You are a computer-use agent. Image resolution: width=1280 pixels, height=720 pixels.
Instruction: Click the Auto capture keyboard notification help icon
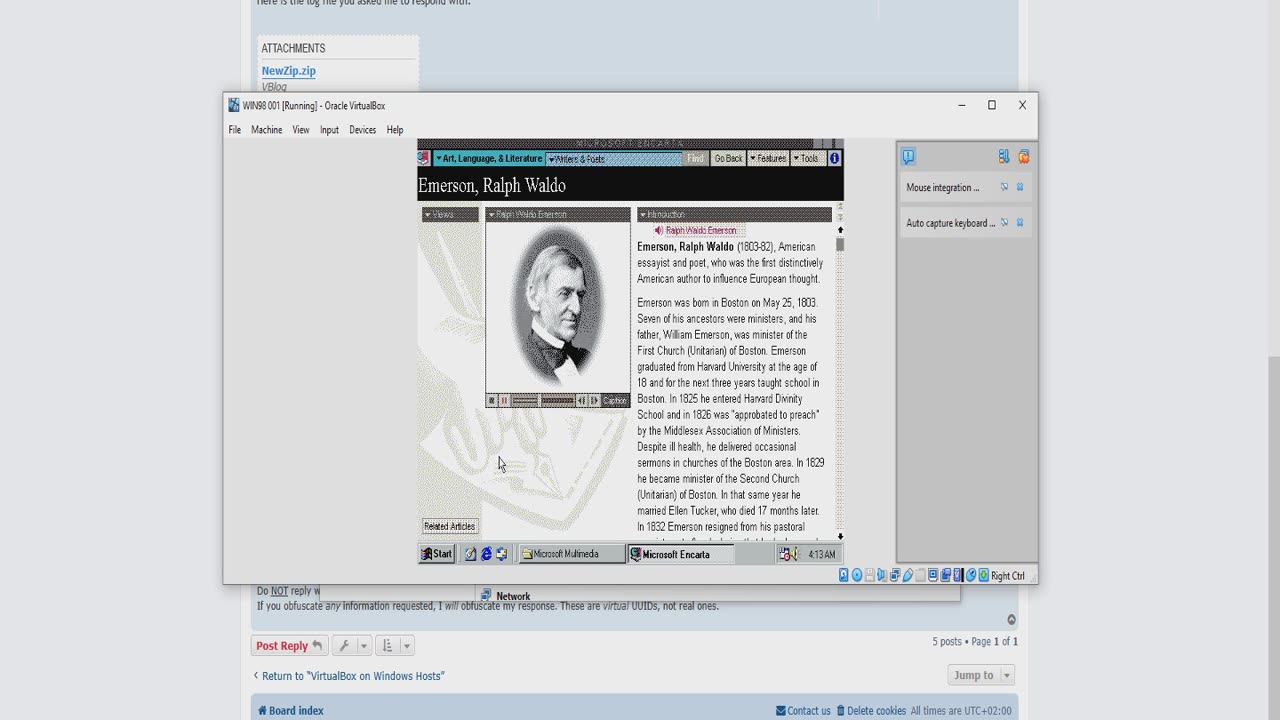(x=1004, y=223)
